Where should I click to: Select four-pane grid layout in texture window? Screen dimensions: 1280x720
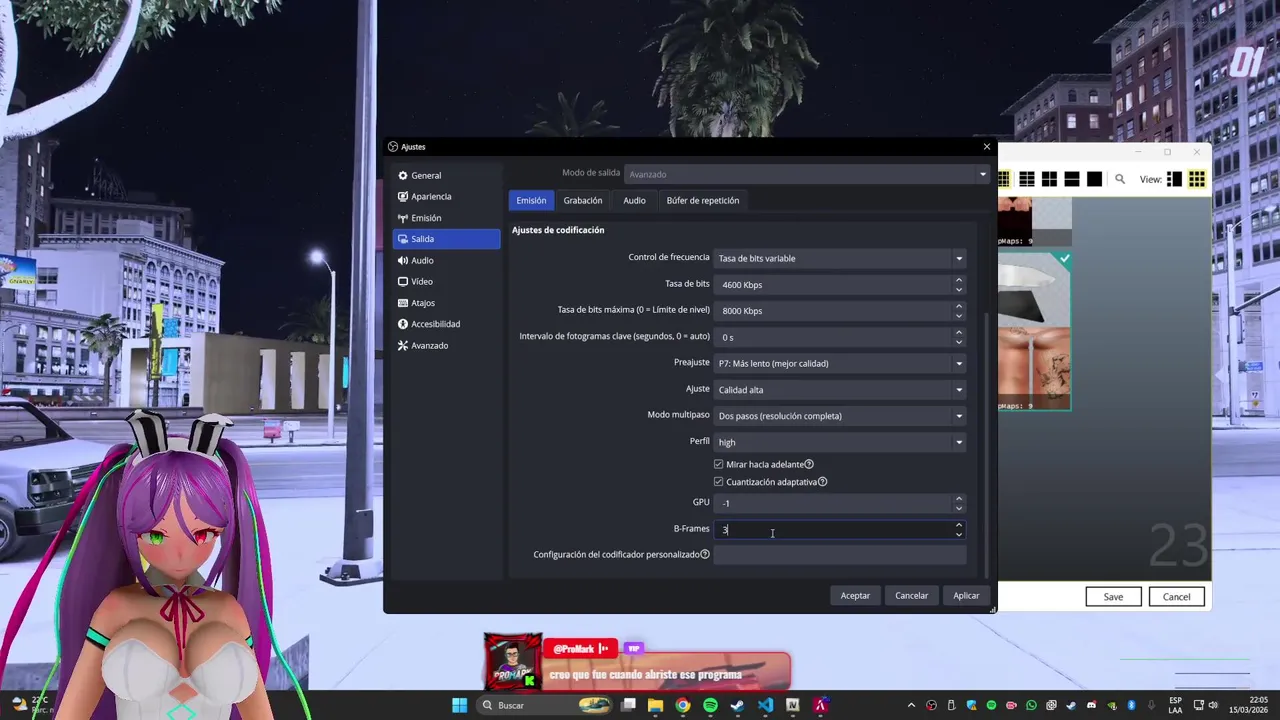pos(1049,179)
